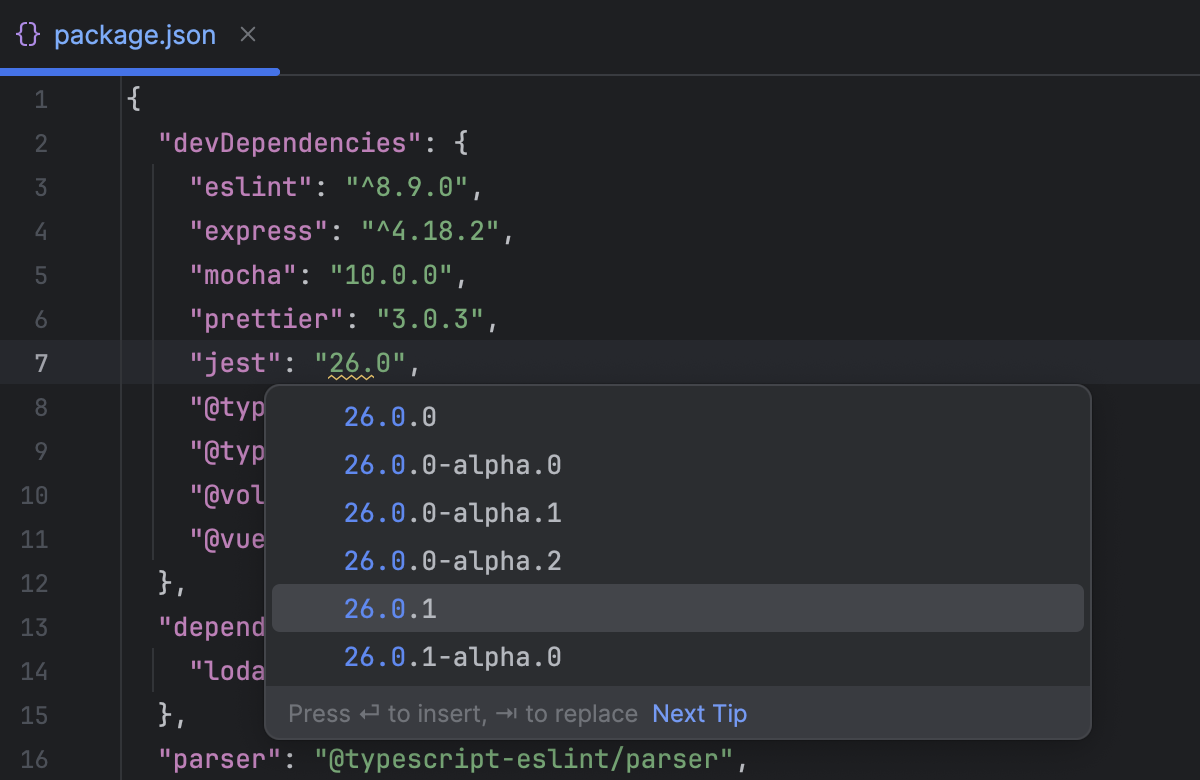Open the Next Tip link
This screenshot has width=1200, height=780.
699,713
